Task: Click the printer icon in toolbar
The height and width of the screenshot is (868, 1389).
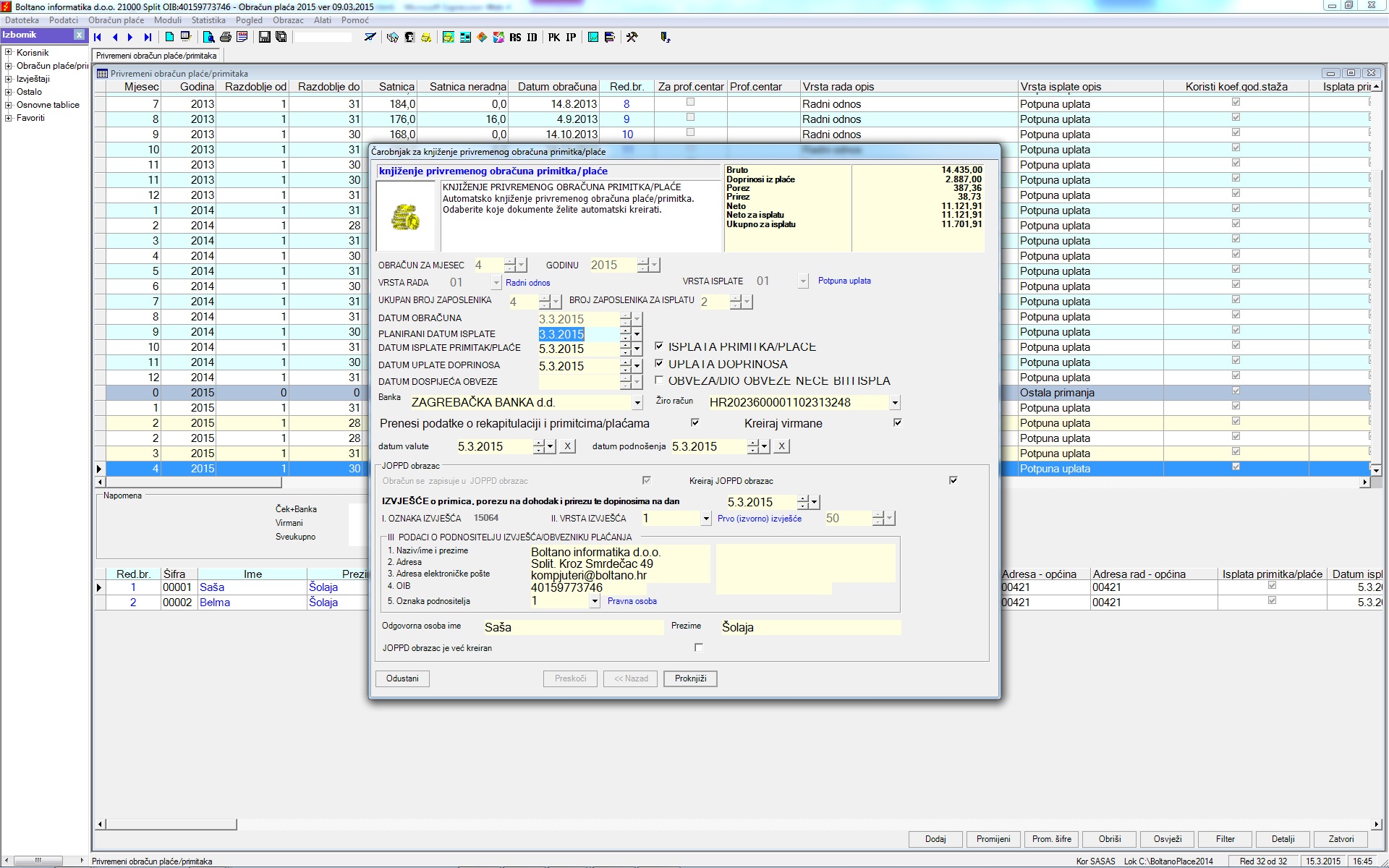Action: coord(226,37)
